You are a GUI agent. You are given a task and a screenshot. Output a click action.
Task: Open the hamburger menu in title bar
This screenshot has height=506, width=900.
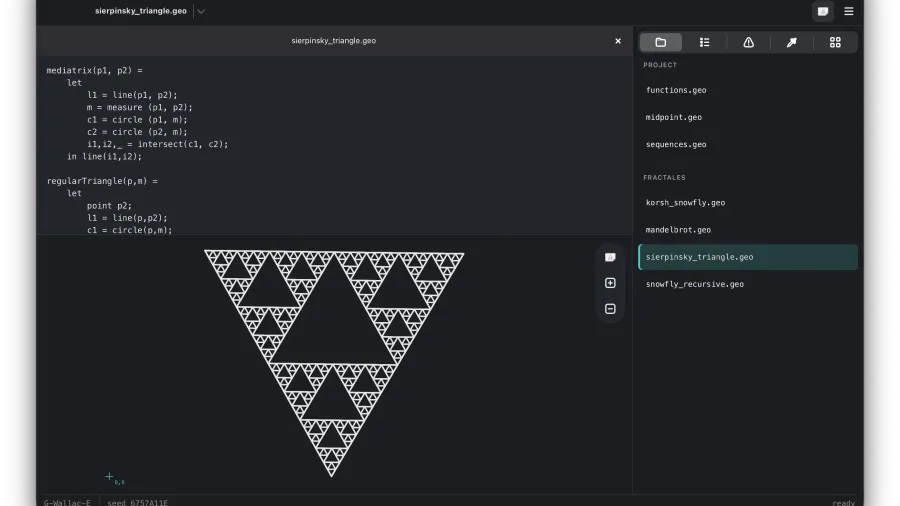[x=849, y=11]
